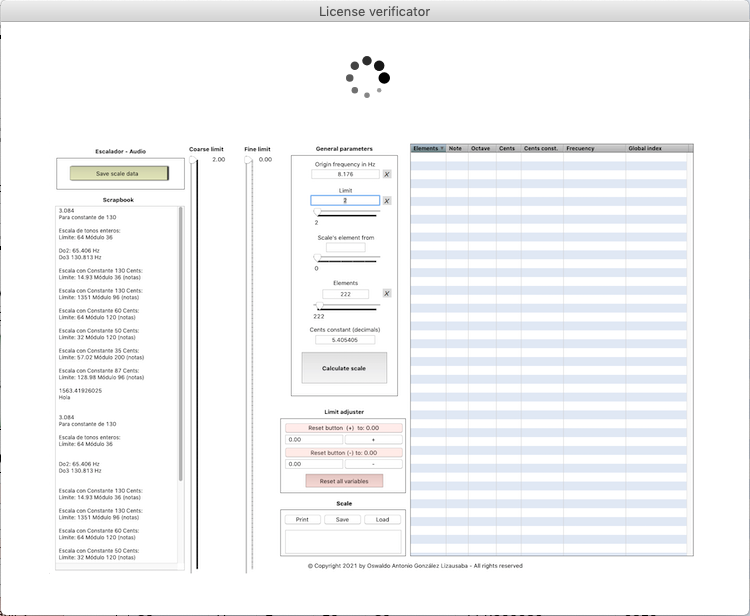Select the Cents const. column header
The width and height of the screenshot is (750, 616).
coord(541,148)
